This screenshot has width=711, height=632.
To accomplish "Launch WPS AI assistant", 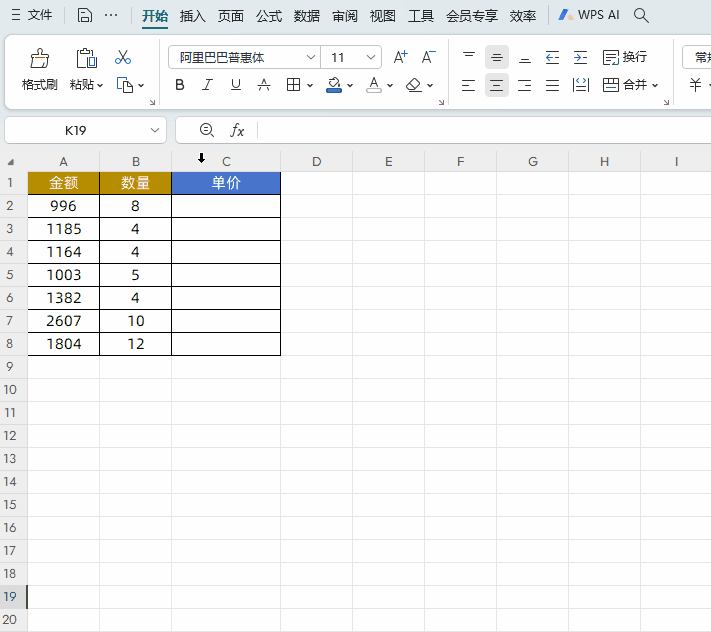I will pyautogui.click(x=589, y=15).
